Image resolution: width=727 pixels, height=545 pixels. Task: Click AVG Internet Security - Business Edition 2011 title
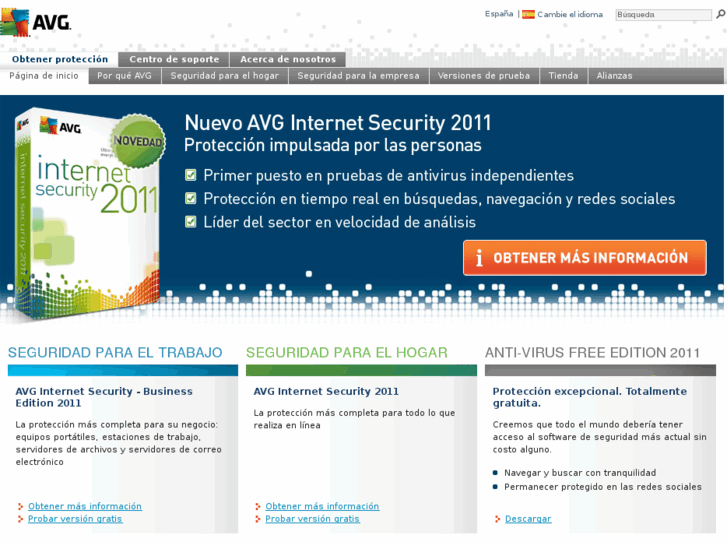coord(104,397)
